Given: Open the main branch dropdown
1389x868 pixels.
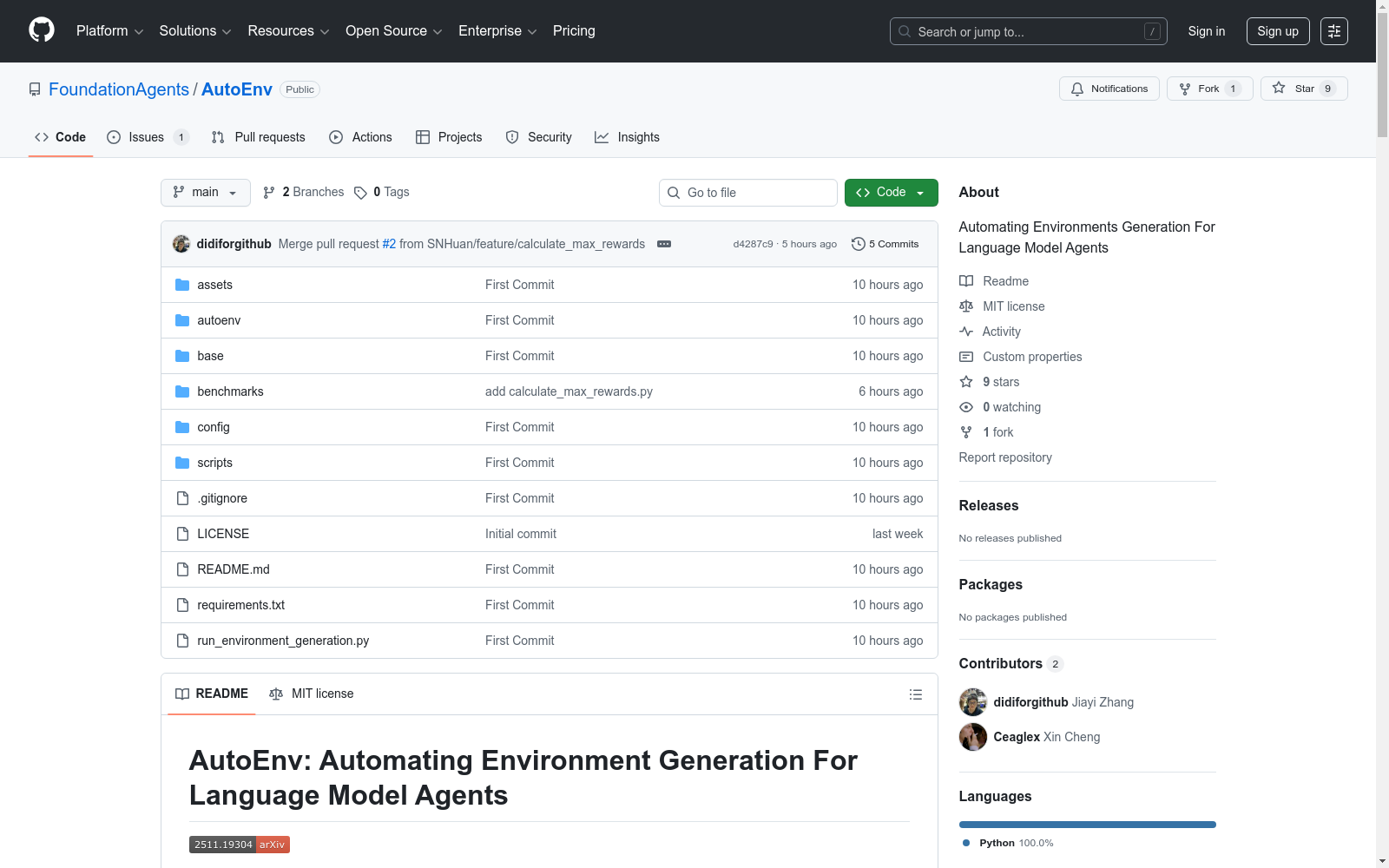Looking at the screenshot, I should (206, 193).
